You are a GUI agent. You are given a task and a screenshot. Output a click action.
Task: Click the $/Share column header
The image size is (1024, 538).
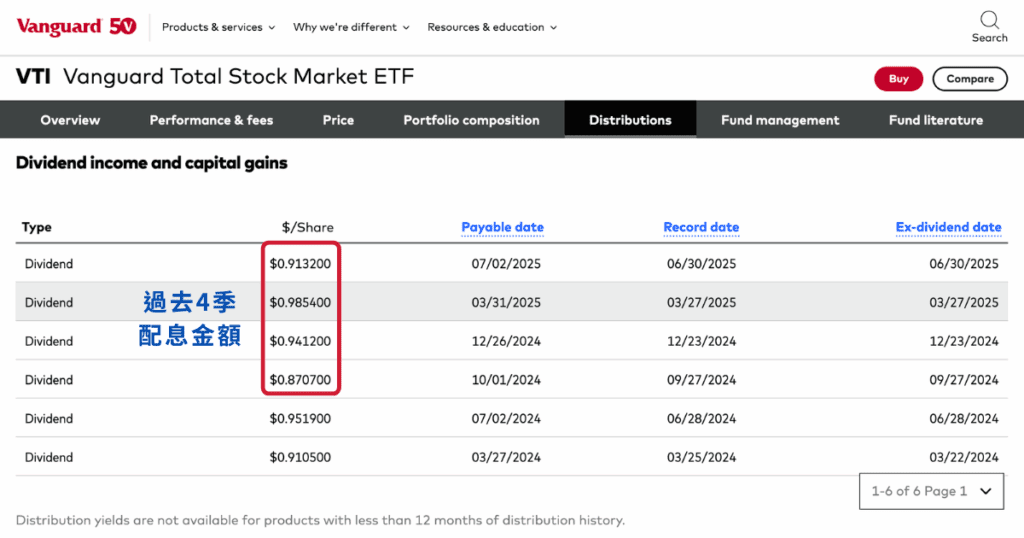click(308, 227)
